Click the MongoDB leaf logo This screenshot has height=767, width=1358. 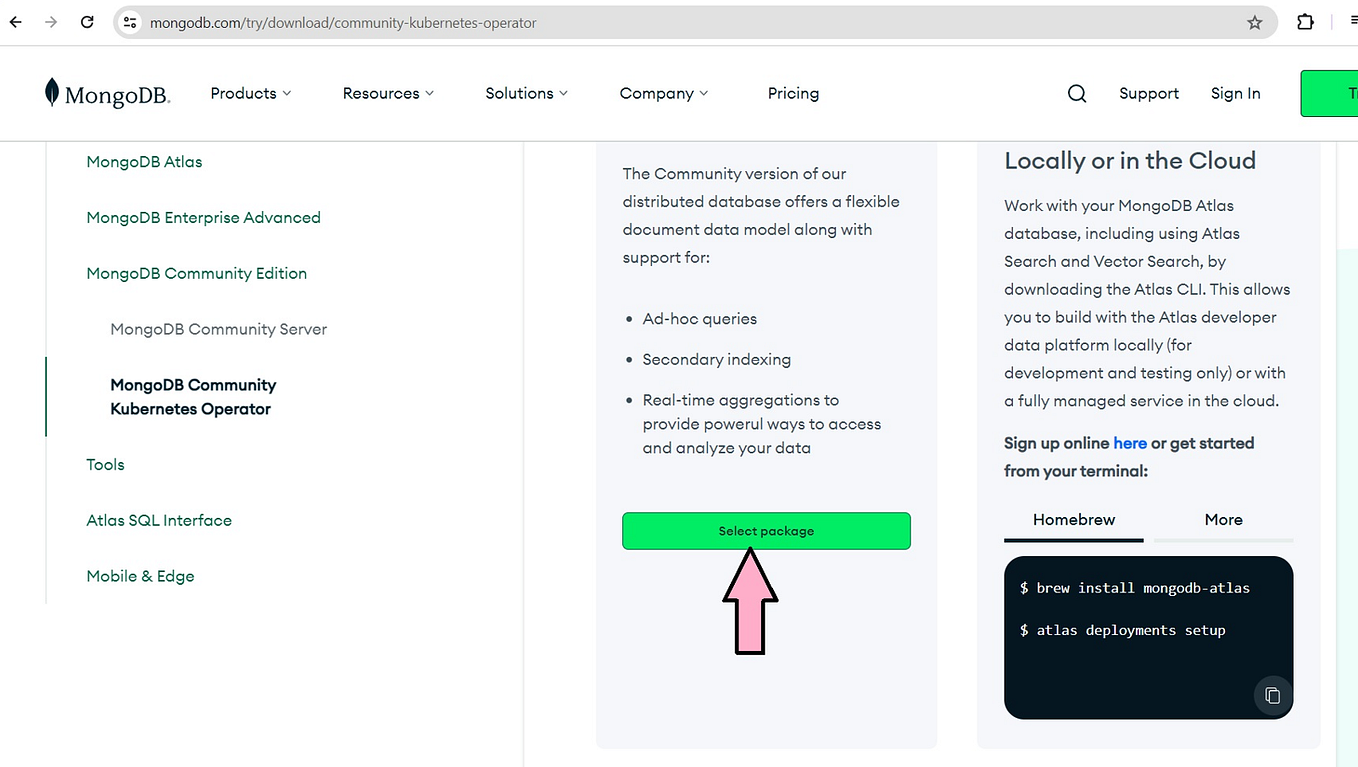click(55, 92)
